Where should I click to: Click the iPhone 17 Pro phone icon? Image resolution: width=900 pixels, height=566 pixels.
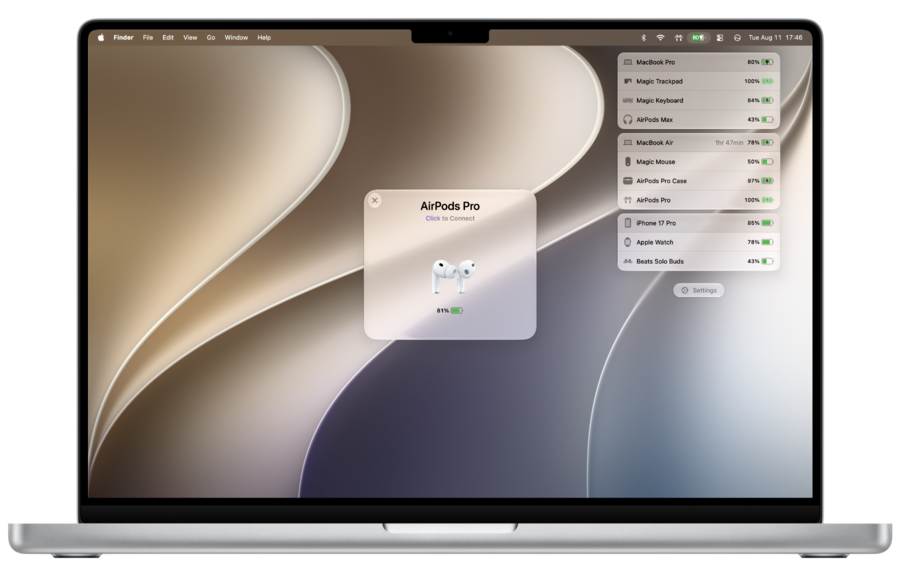pyautogui.click(x=627, y=223)
